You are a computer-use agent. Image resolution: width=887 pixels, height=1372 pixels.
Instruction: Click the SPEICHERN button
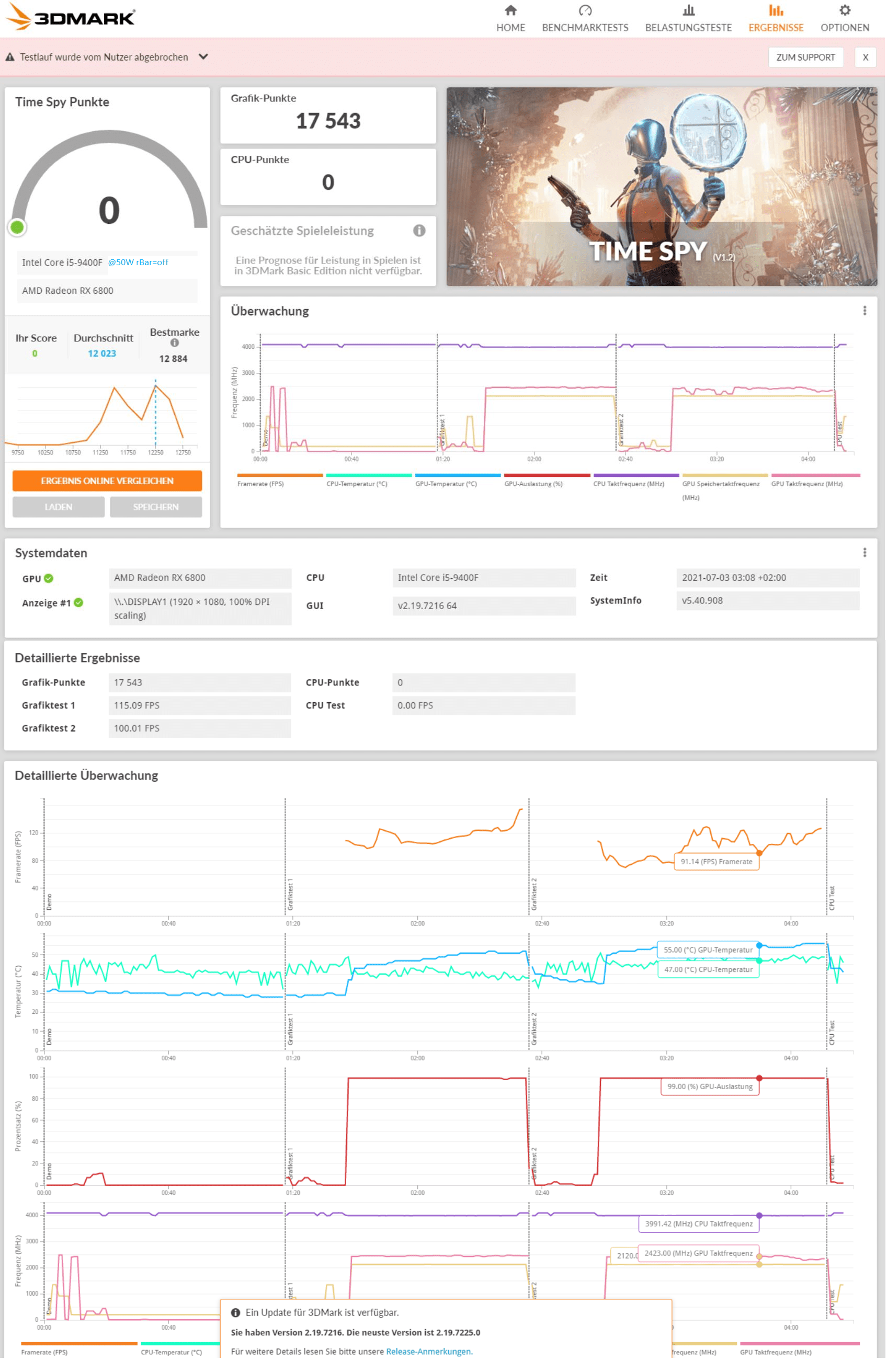pyautogui.click(x=155, y=507)
